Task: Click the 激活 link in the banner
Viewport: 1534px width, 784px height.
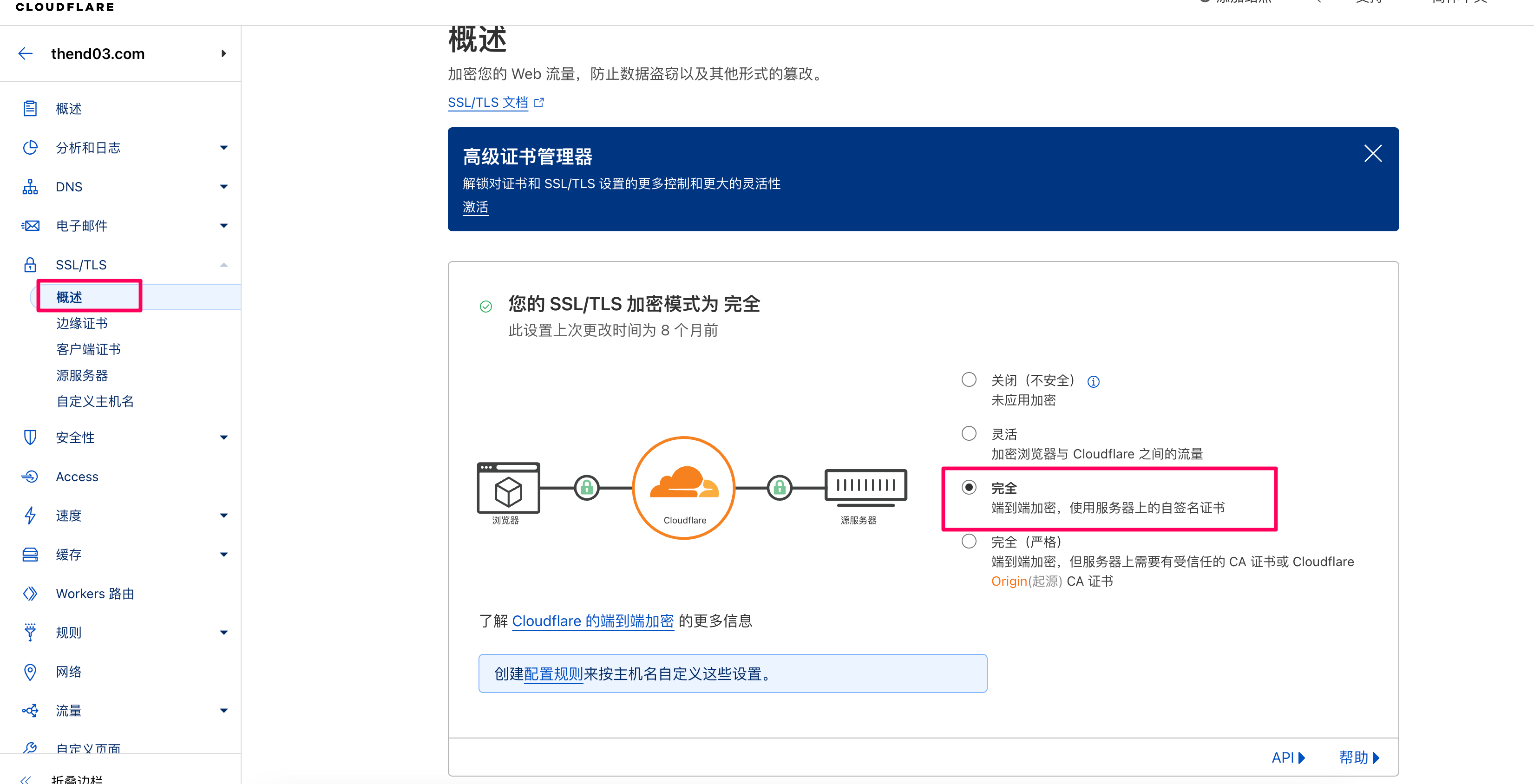Action: [x=475, y=207]
